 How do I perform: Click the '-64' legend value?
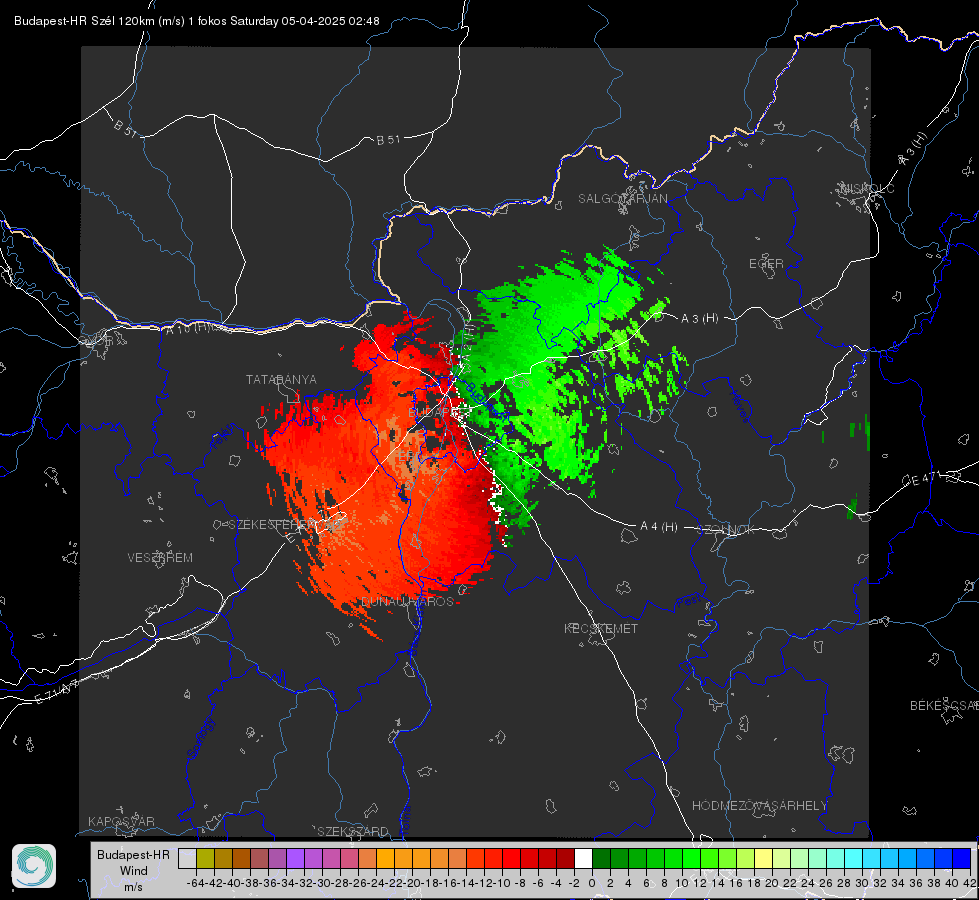tap(195, 883)
